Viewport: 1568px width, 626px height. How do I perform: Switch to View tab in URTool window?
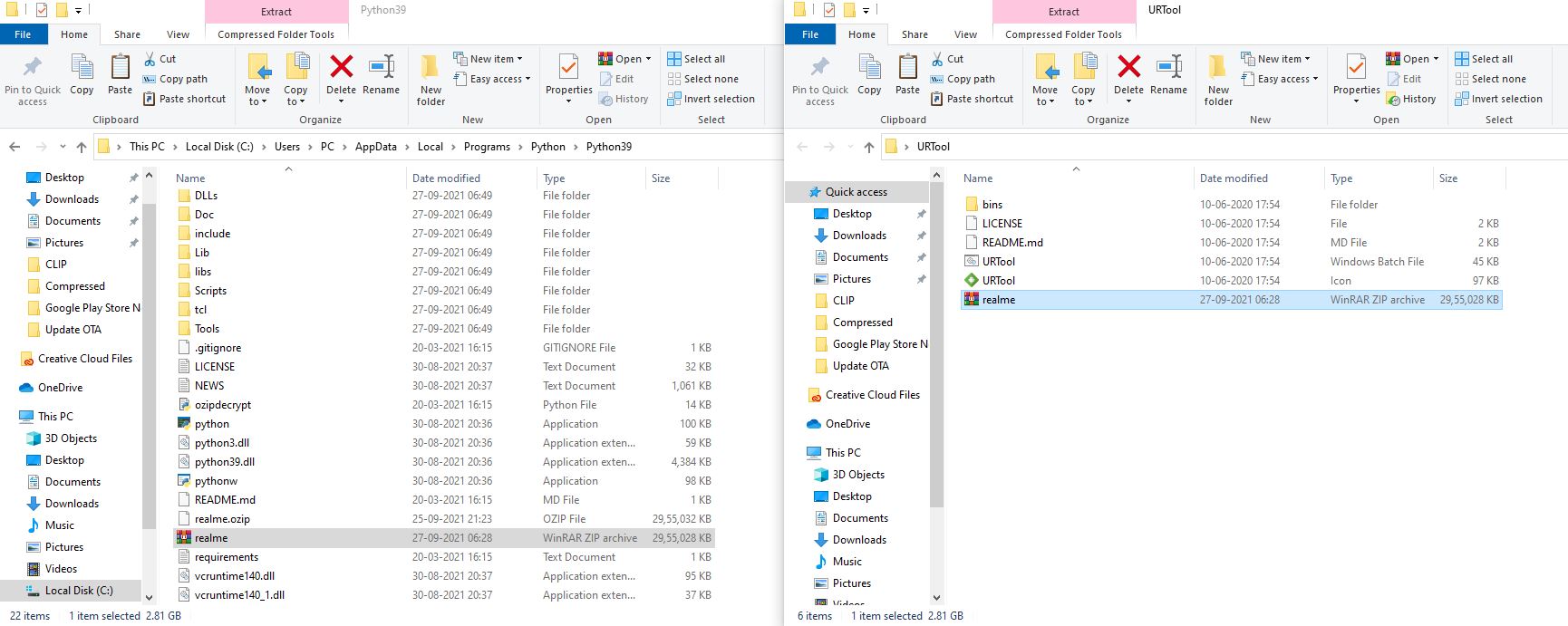pyautogui.click(x=966, y=34)
